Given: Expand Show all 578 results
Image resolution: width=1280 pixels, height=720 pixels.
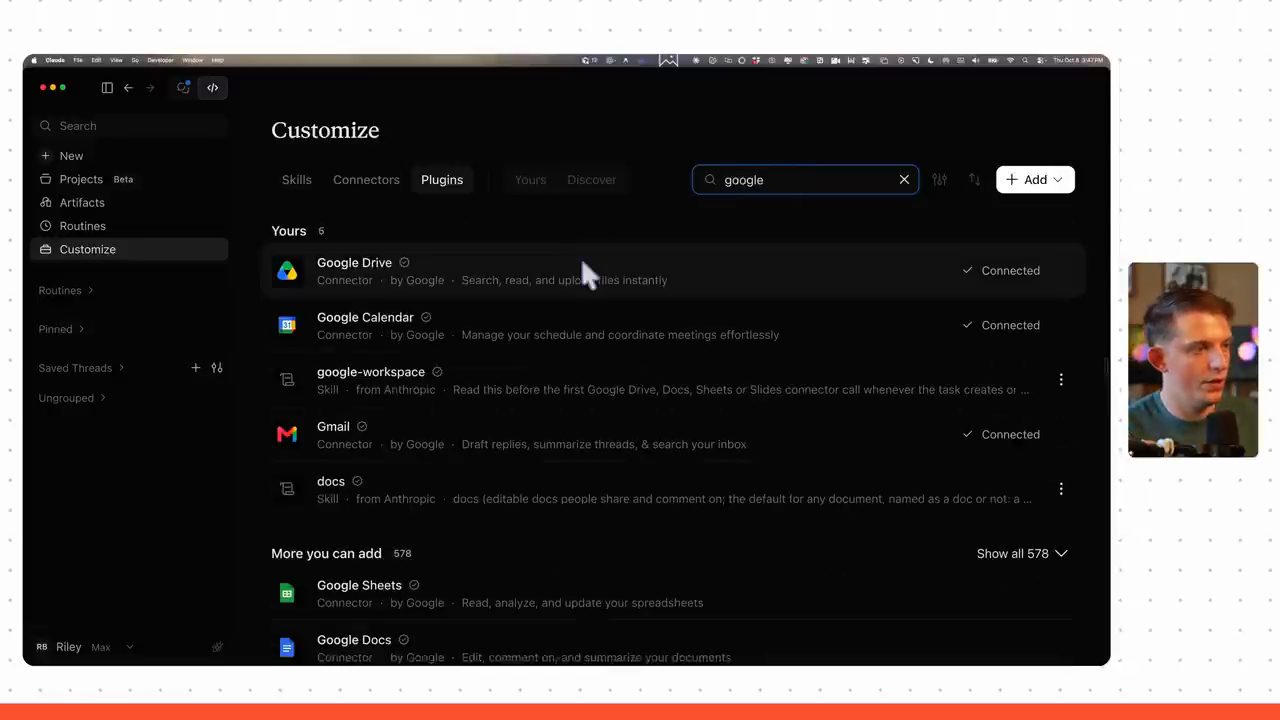Looking at the screenshot, I should 1022,554.
